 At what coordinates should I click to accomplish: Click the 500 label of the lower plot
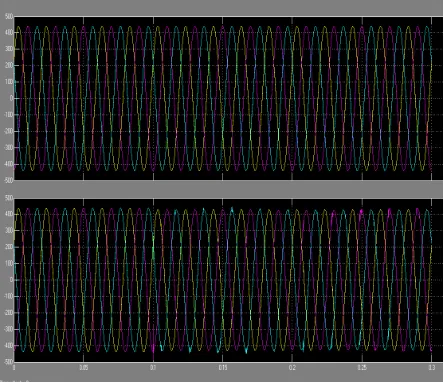(9, 198)
